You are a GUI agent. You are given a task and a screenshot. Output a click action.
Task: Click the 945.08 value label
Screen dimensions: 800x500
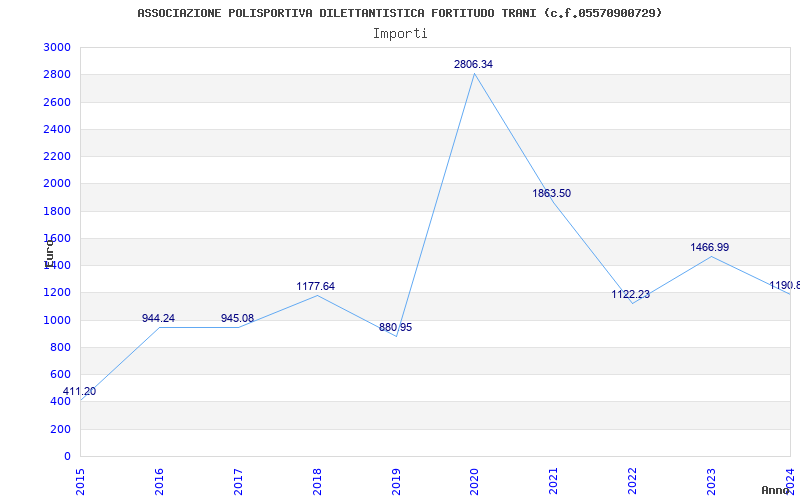[x=237, y=318]
